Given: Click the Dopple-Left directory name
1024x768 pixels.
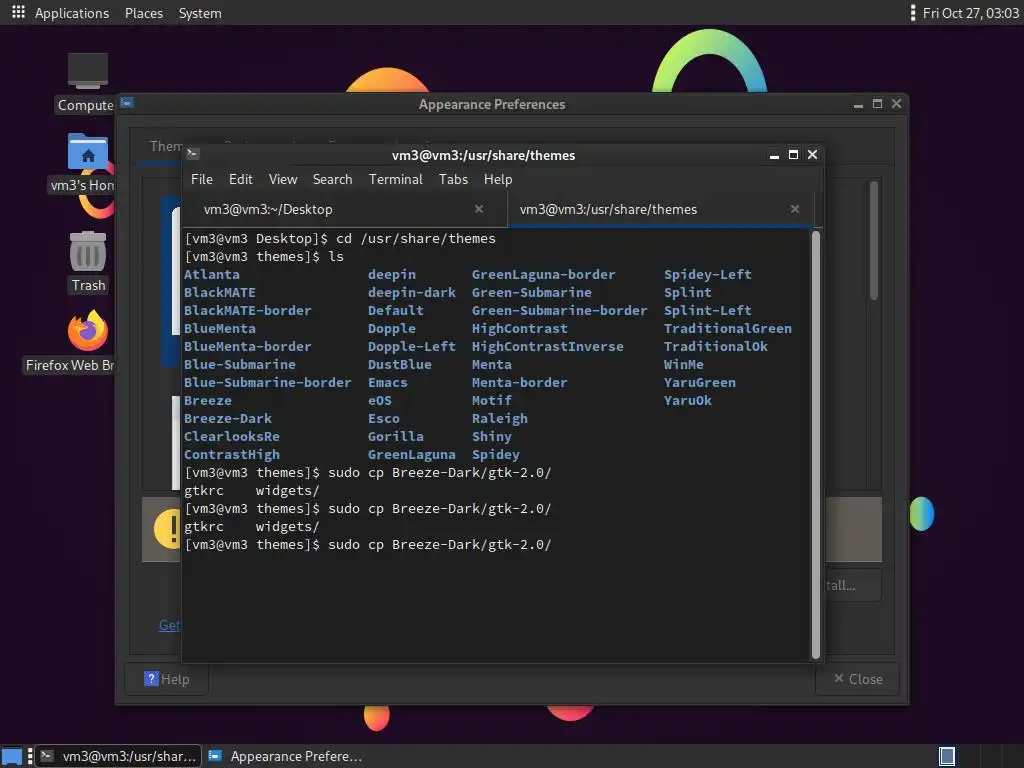Looking at the screenshot, I should [411, 347].
